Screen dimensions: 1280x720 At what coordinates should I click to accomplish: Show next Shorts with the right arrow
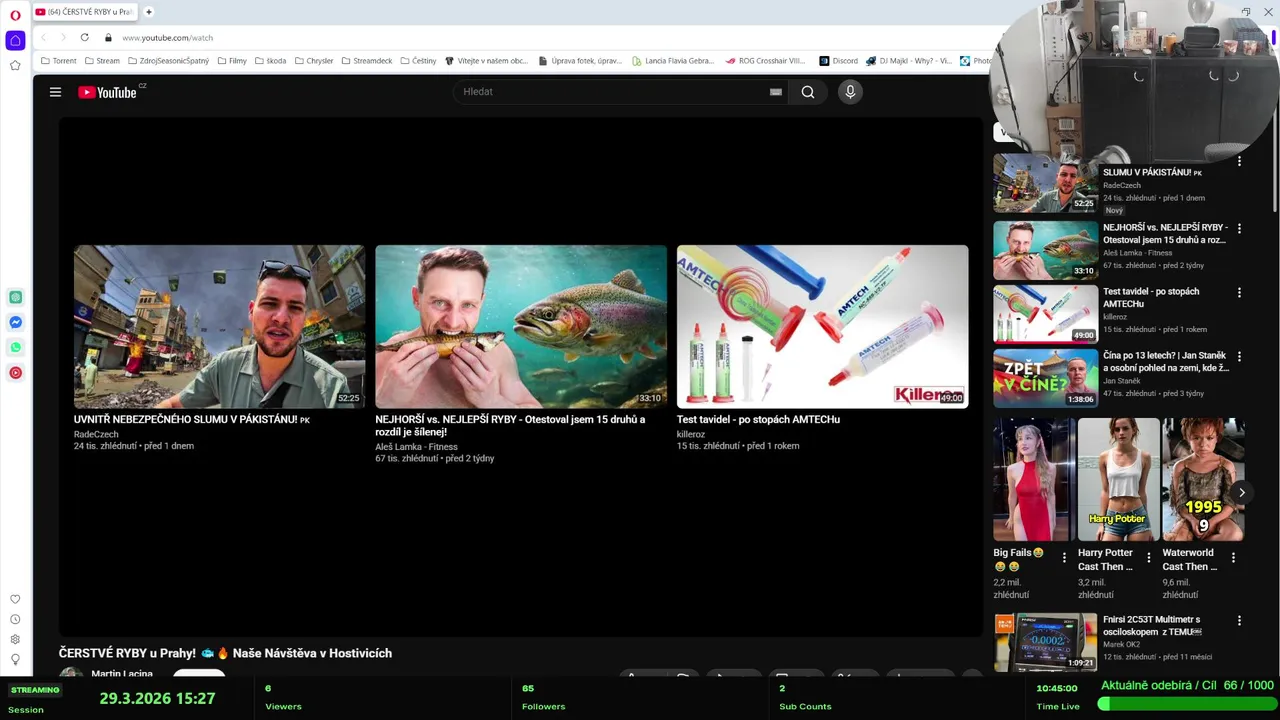1241,492
